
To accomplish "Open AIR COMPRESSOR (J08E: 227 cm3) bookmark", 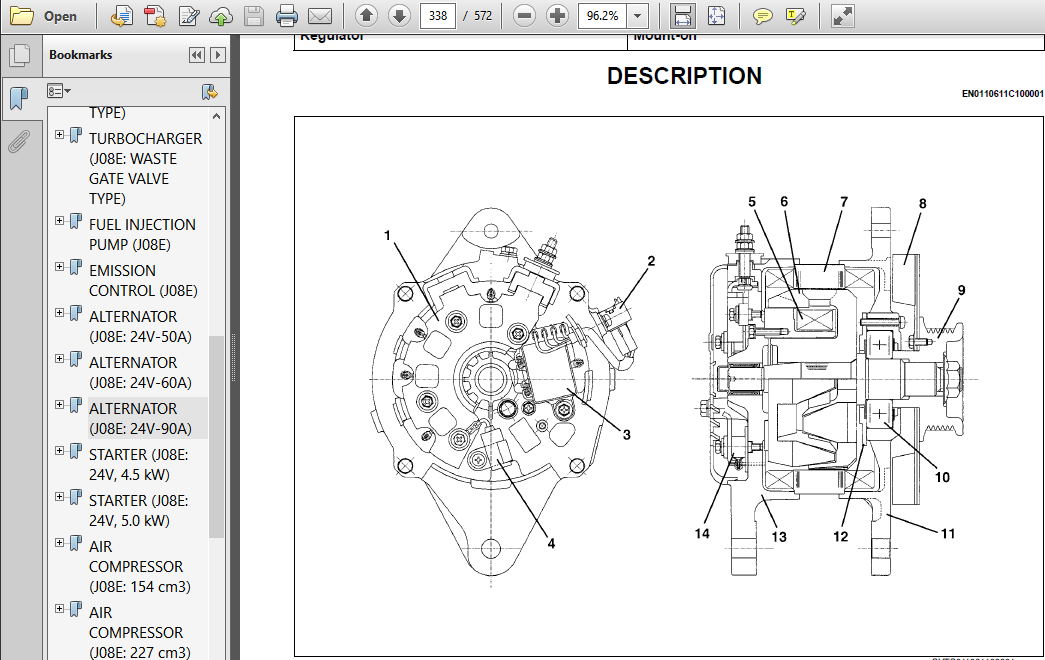I will [x=139, y=632].
